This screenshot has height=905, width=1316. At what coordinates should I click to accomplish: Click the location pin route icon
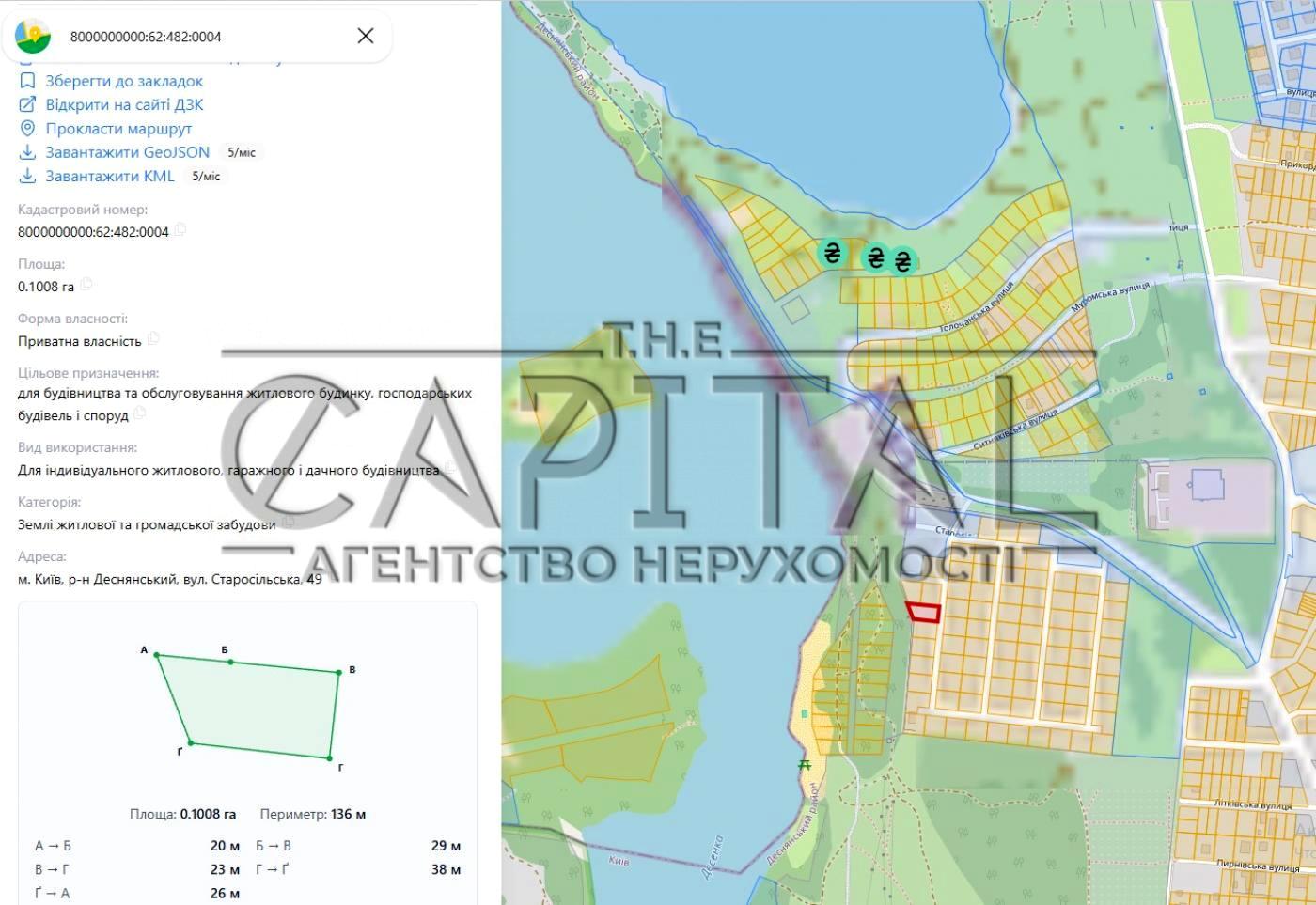pos(27,128)
